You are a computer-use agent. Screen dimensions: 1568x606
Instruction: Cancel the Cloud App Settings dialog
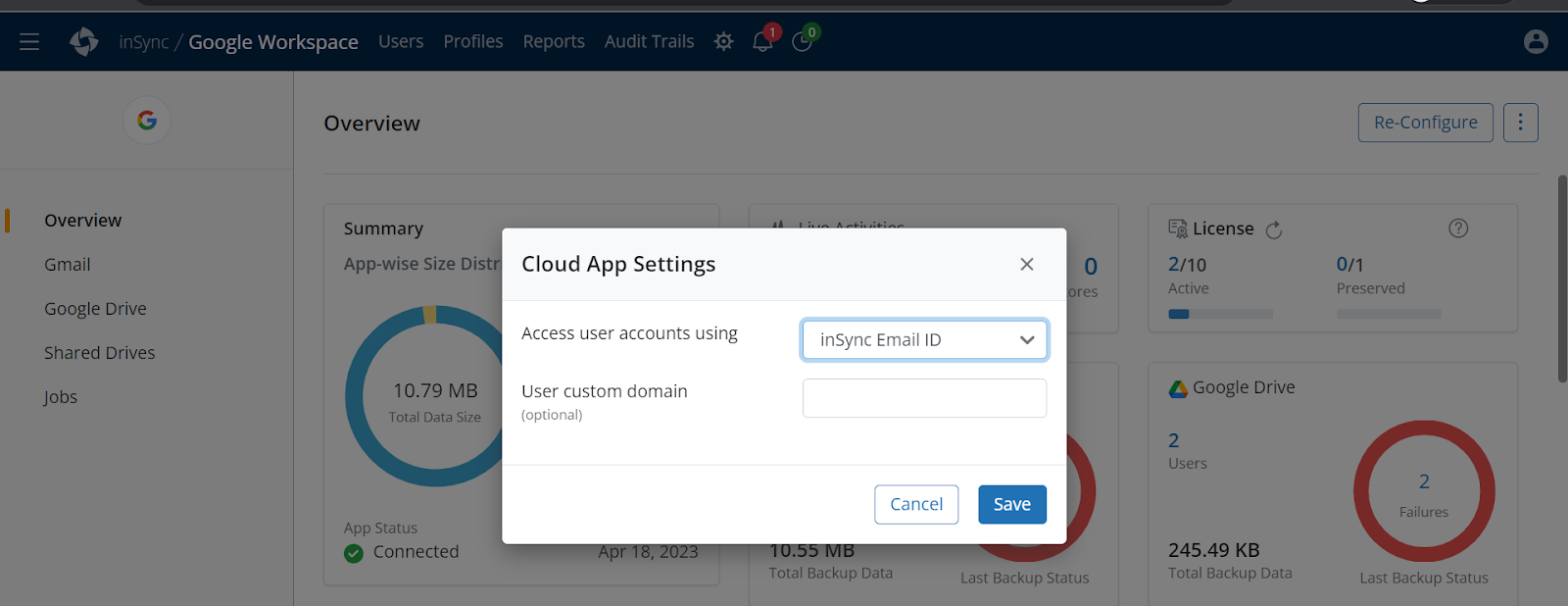tap(916, 504)
